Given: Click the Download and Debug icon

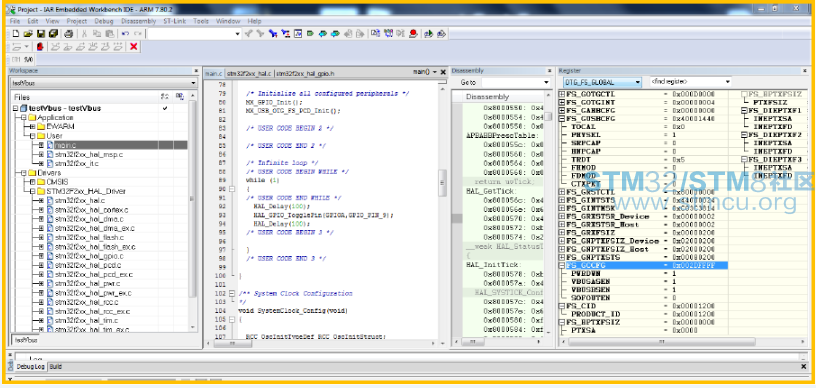Looking at the screenshot, I should point(428,34).
